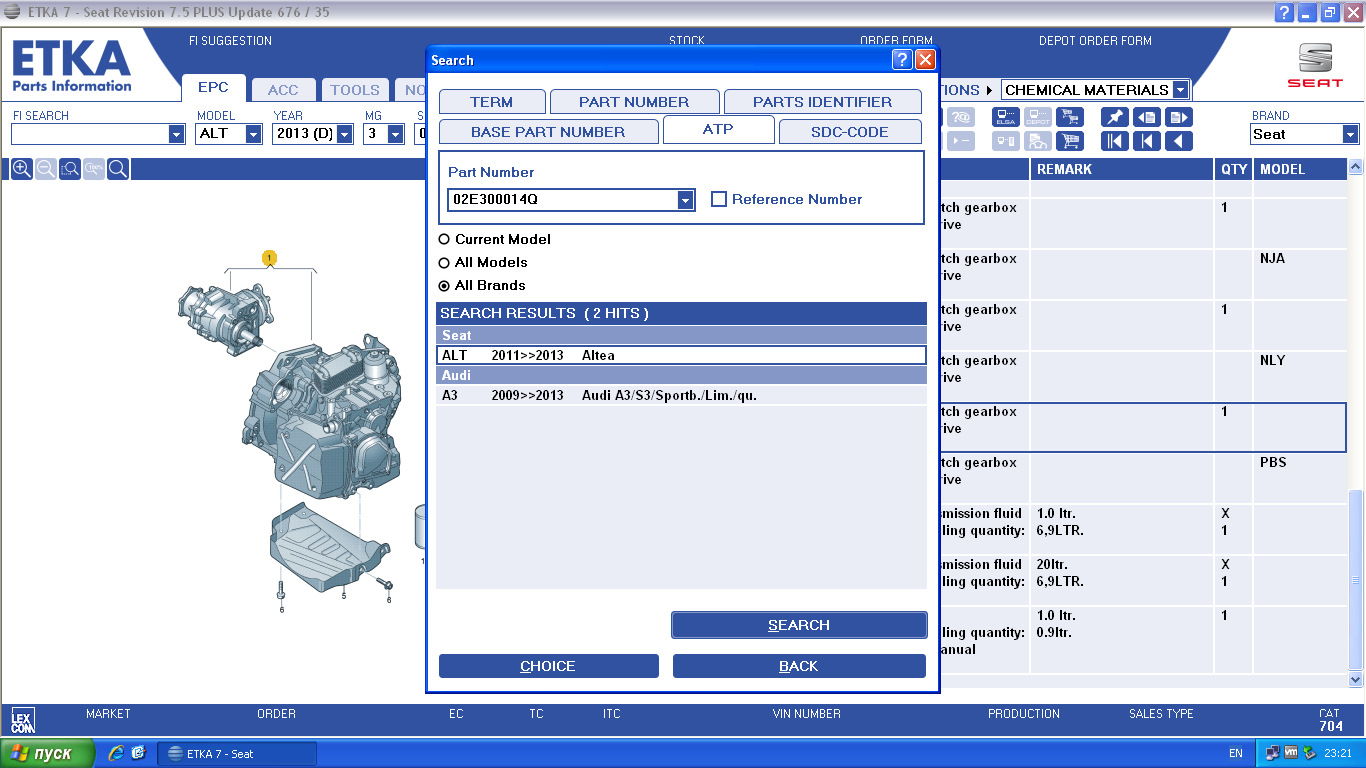Click the pushpin bookmark icon

click(x=1115, y=117)
